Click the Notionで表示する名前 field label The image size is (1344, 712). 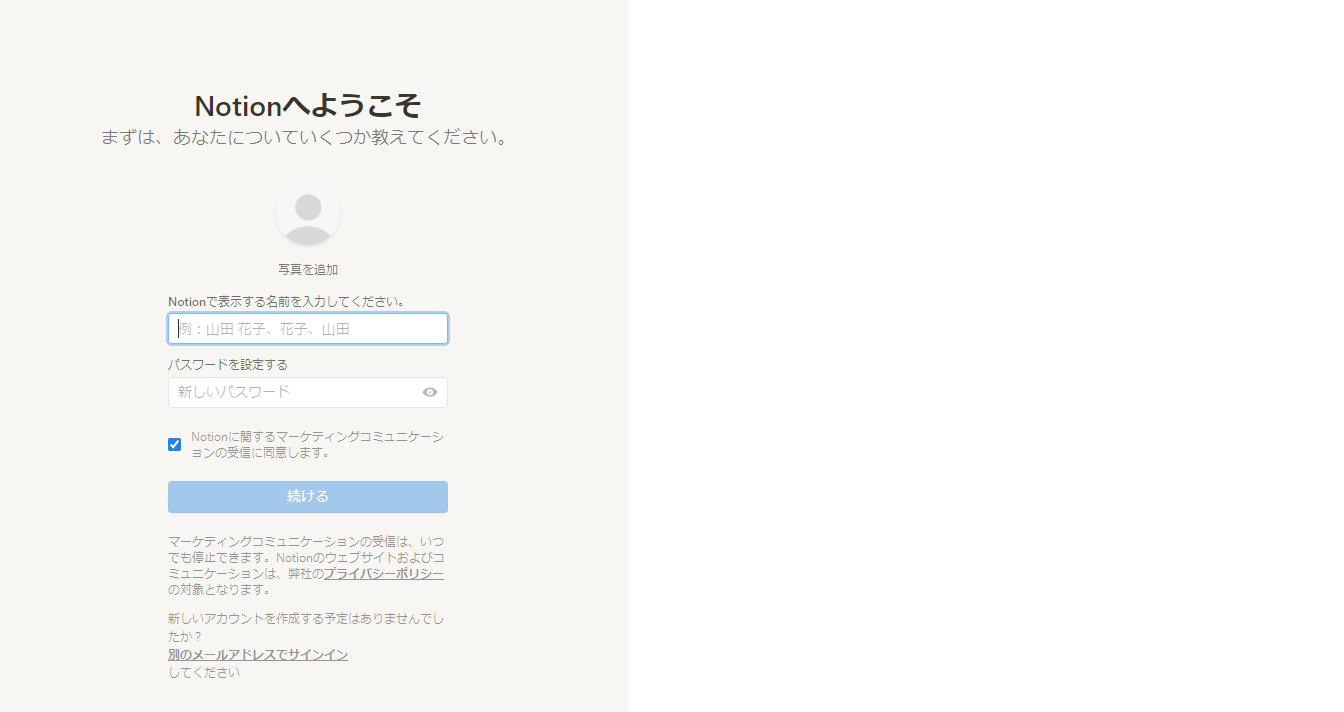286,301
